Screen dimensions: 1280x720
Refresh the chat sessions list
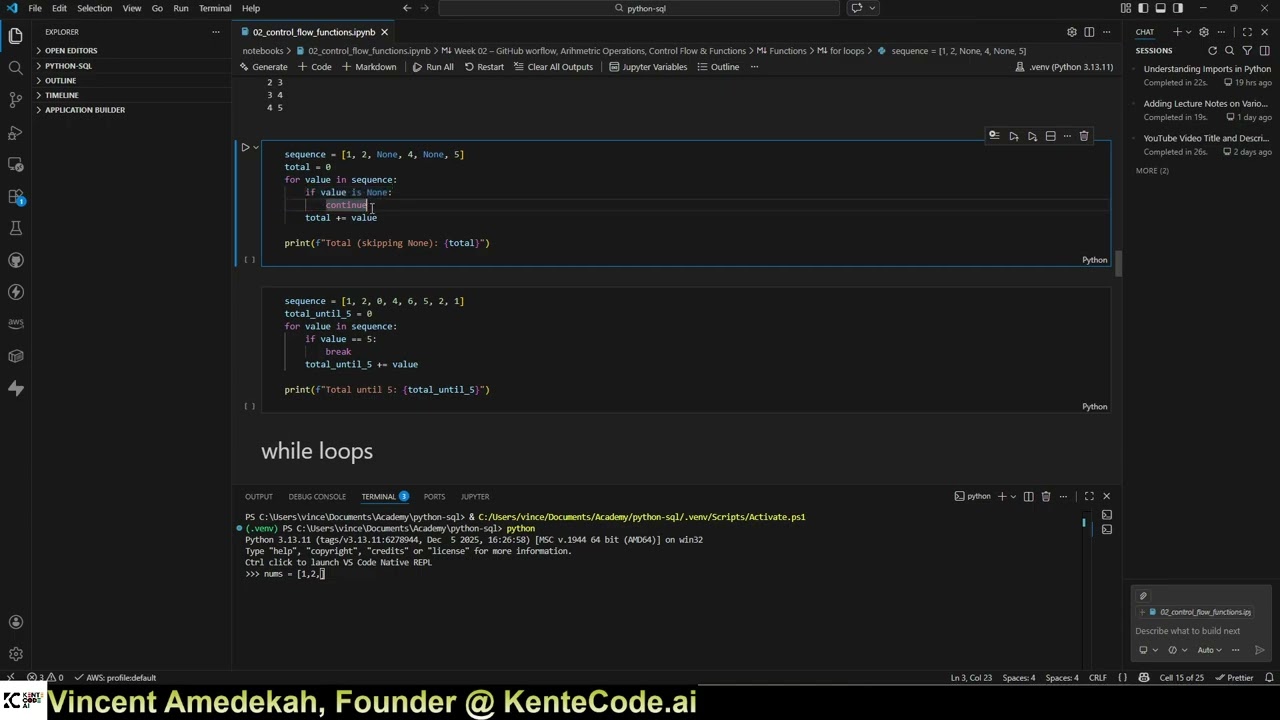[x=1212, y=50]
